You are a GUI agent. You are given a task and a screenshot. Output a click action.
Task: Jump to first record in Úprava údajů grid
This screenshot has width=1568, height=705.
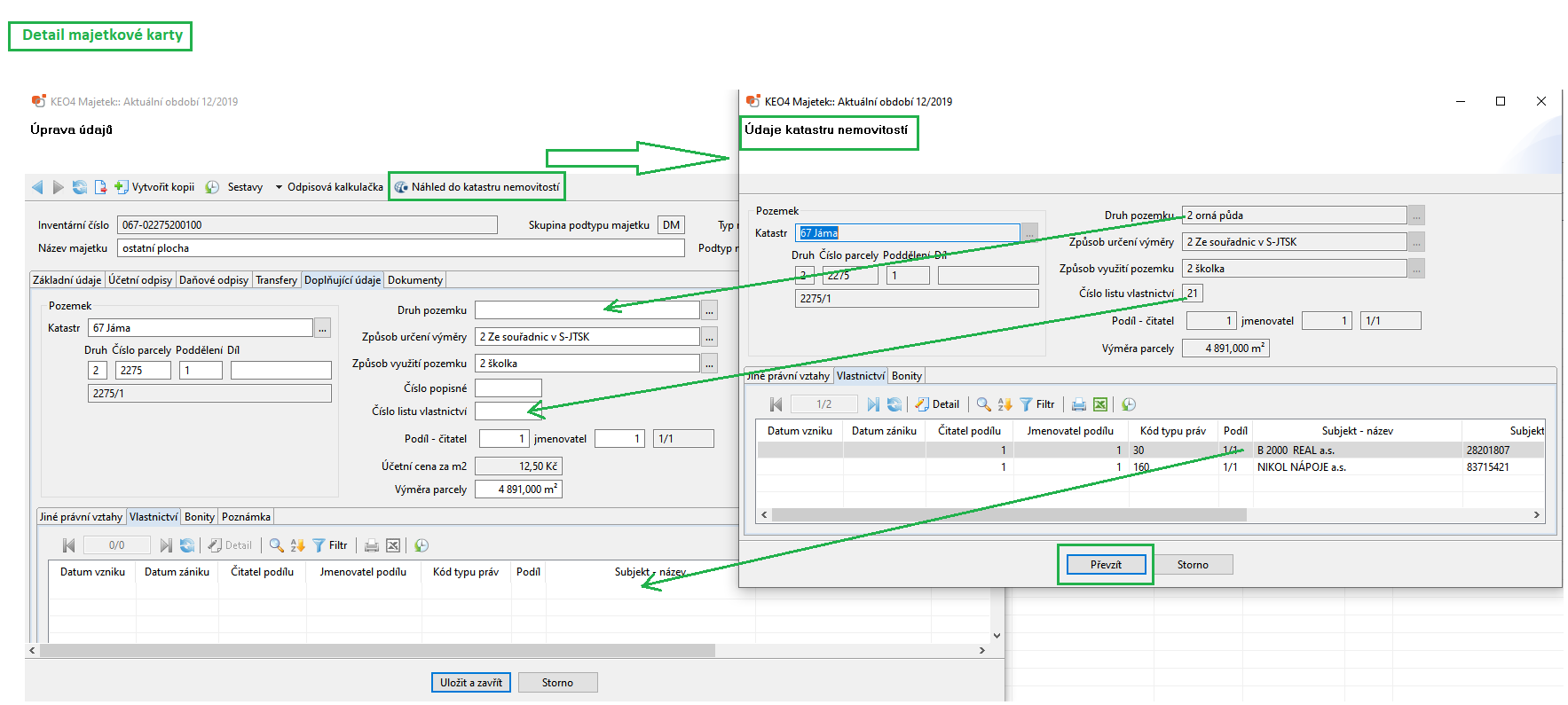coord(68,545)
